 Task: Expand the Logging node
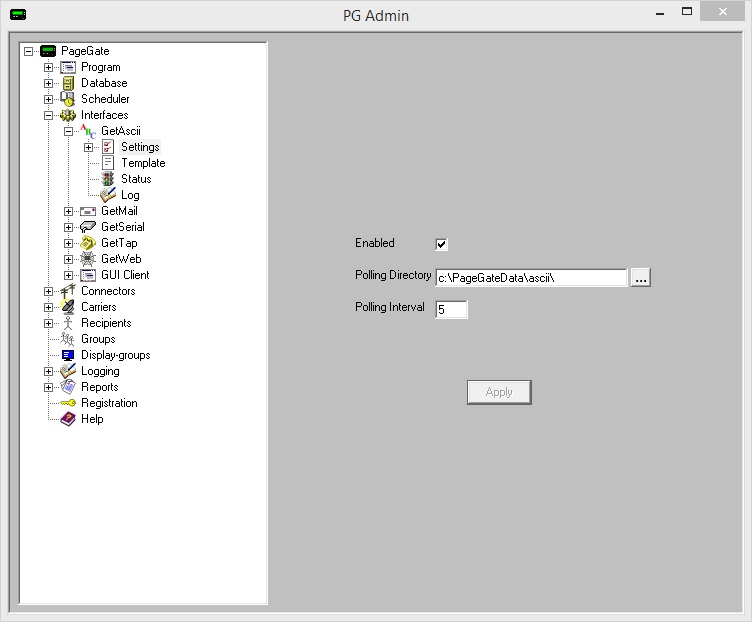[x=48, y=371]
